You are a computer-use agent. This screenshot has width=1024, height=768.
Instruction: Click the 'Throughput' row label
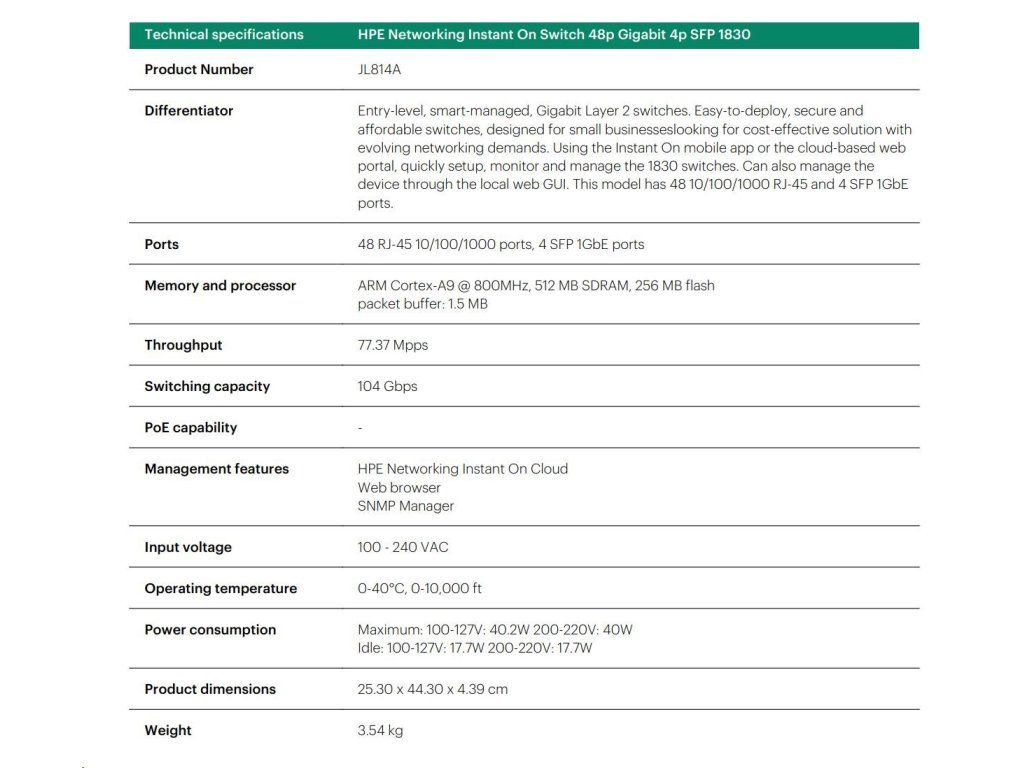click(184, 345)
